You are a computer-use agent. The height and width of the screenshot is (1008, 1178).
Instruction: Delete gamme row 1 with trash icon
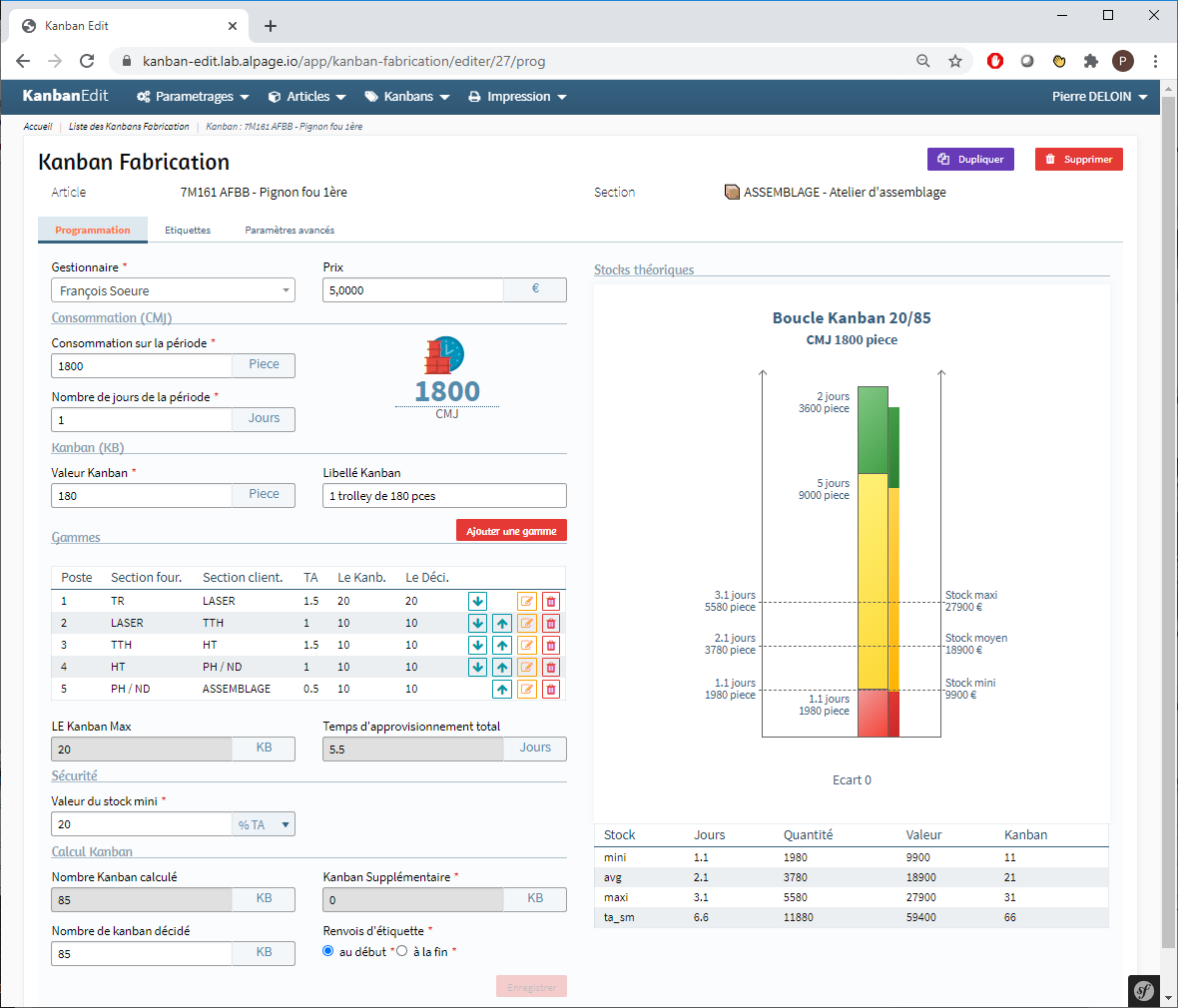[x=550, y=601]
